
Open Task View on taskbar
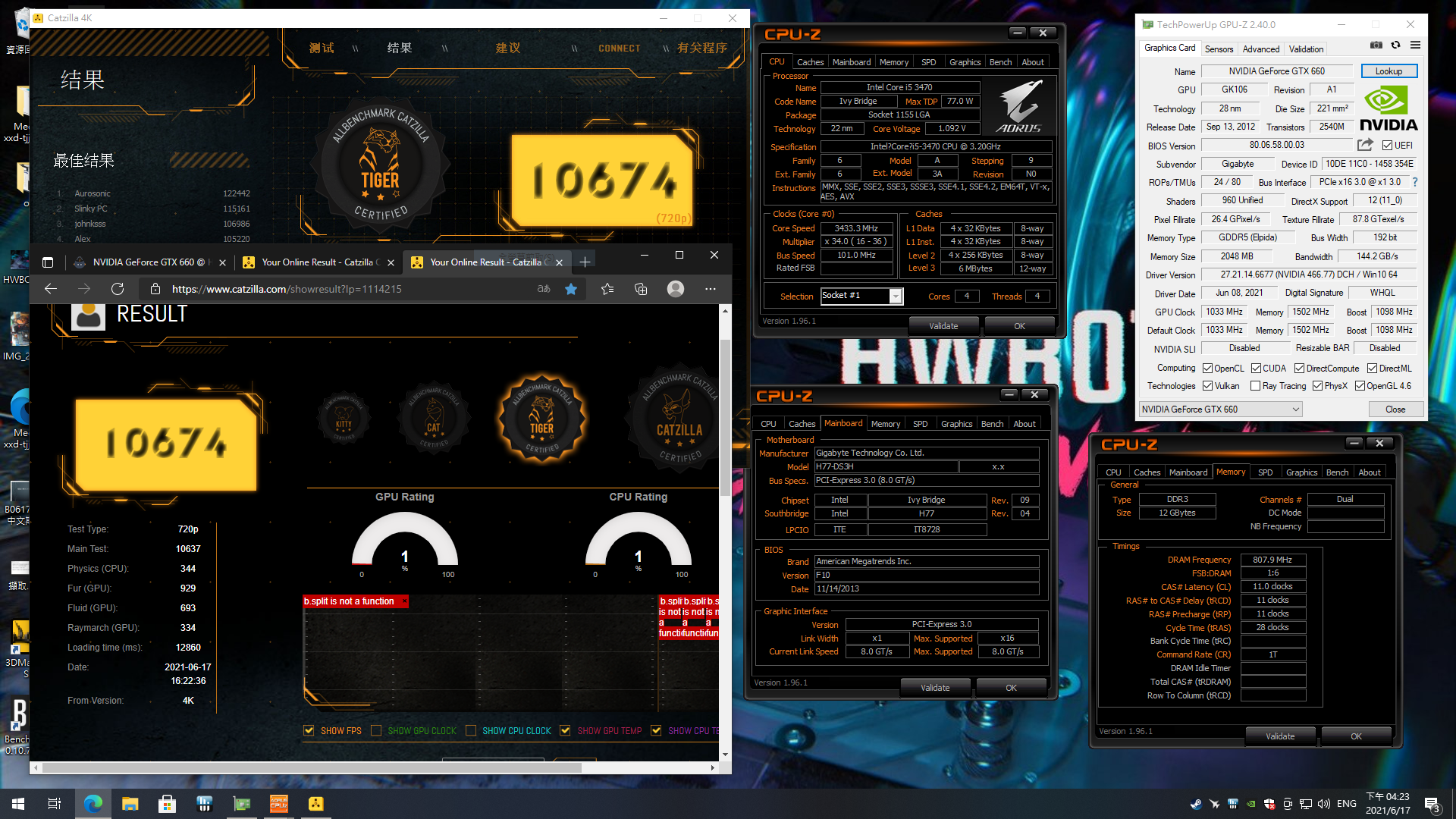(x=55, y=804)
